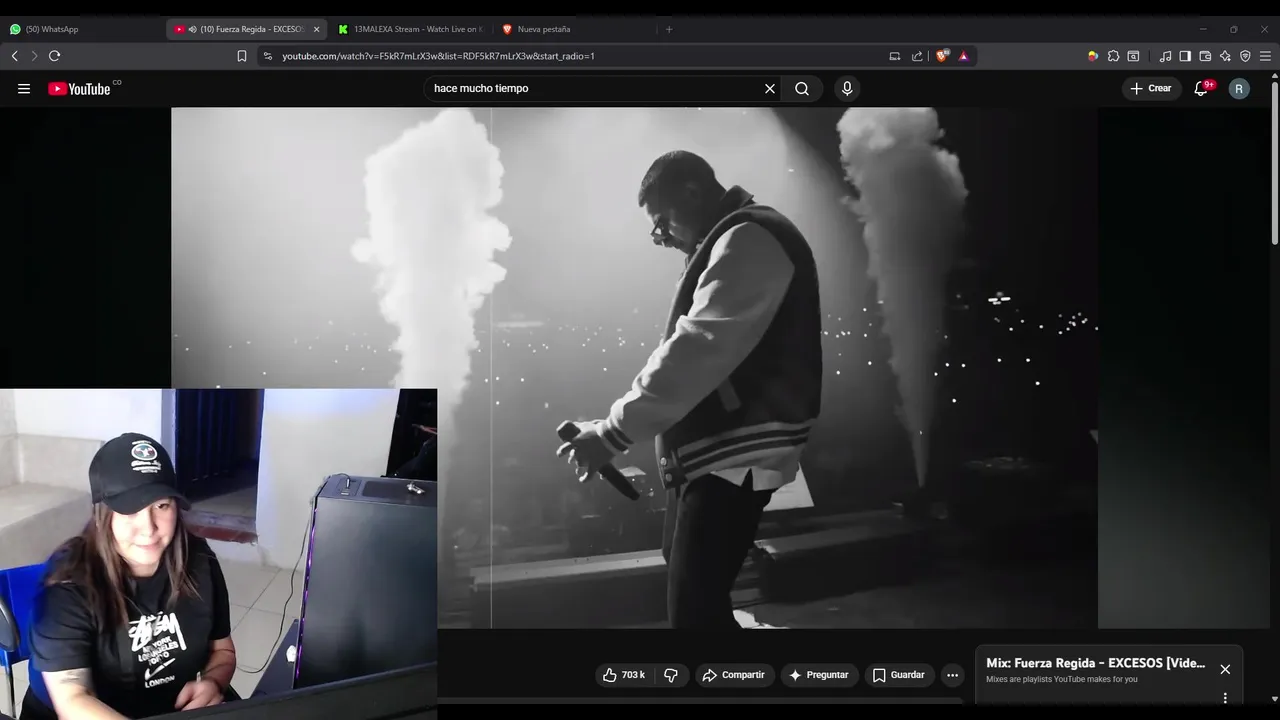The image size is (1280, 720).
Task: Open more actions three-dot menu under video
Action: pos(952,675)
